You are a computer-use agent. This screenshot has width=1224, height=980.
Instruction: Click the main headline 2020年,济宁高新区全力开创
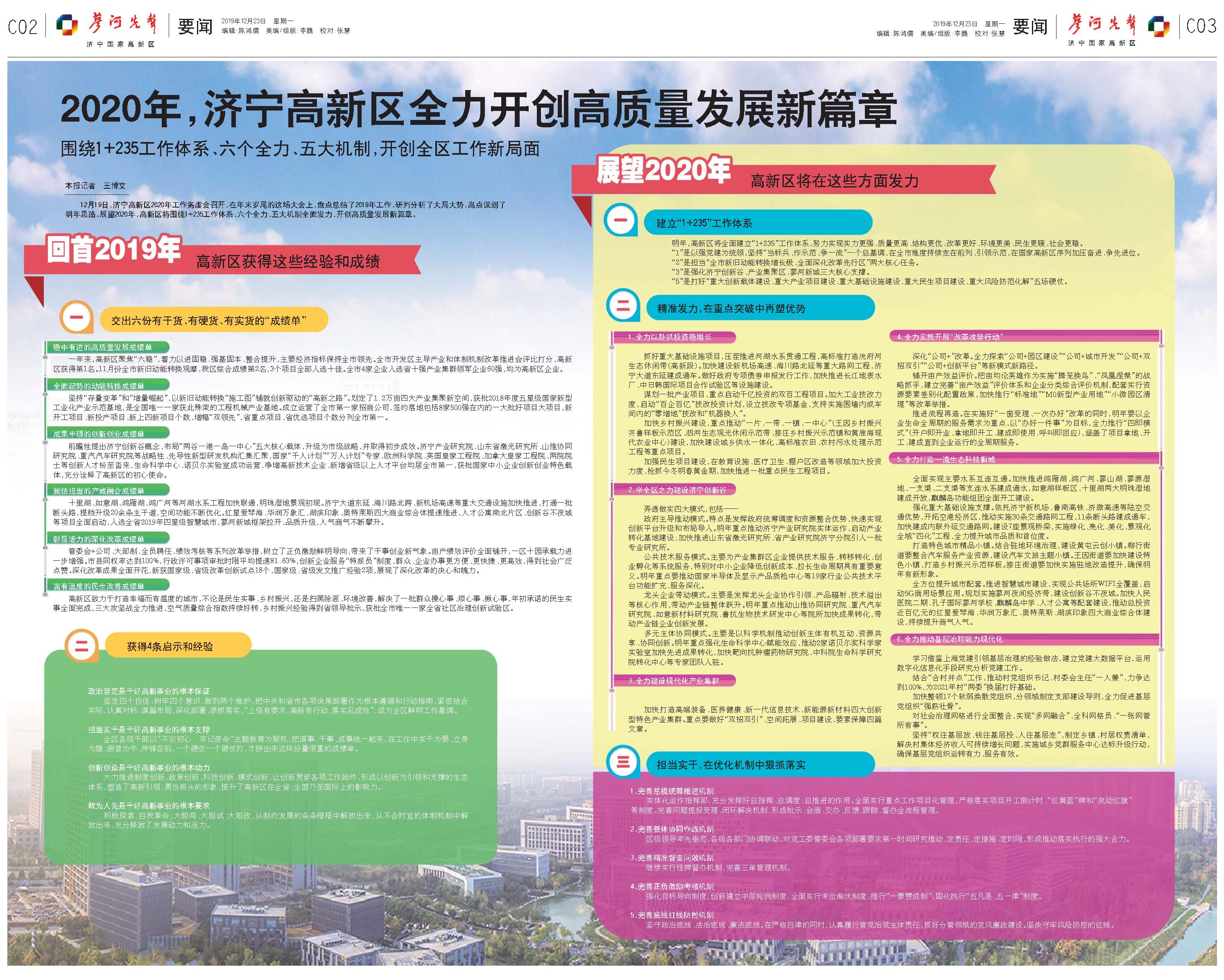click(x=478, y=109)
